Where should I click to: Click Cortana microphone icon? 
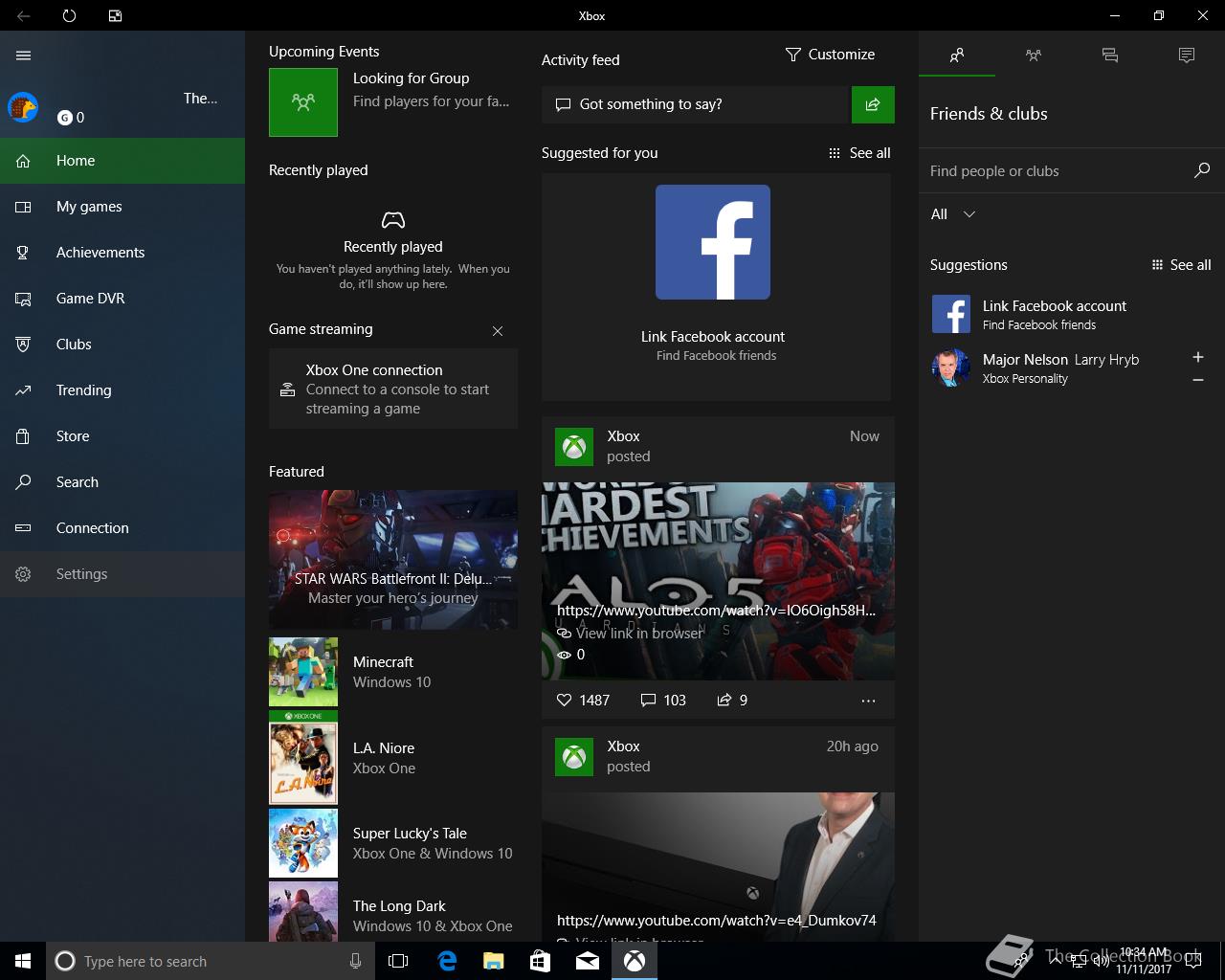coord(355,961)
